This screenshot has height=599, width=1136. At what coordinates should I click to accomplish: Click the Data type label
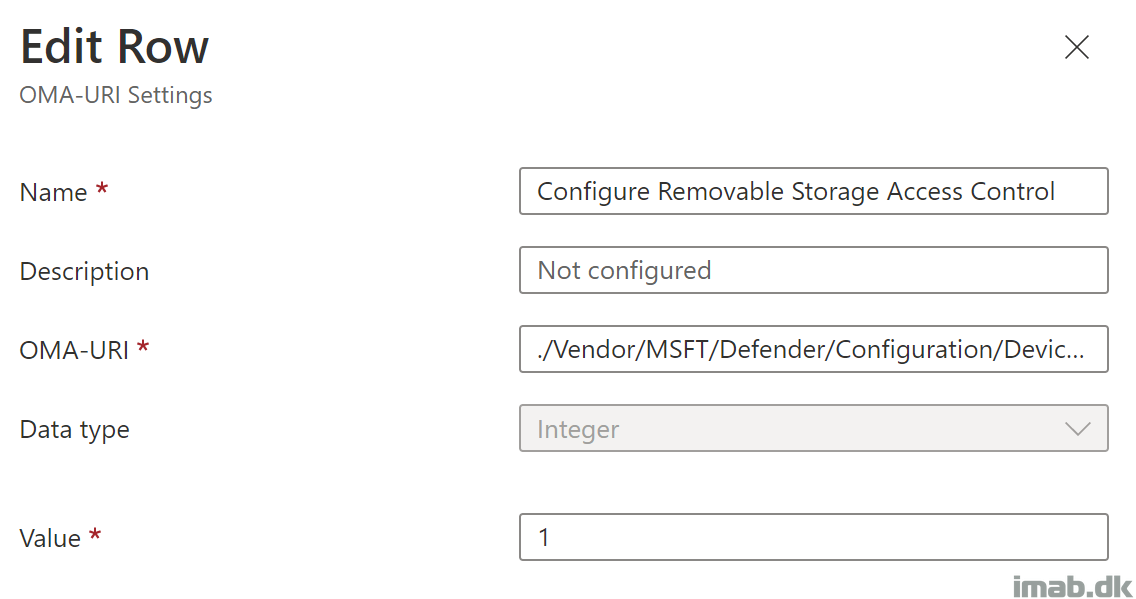coord(75,430)
